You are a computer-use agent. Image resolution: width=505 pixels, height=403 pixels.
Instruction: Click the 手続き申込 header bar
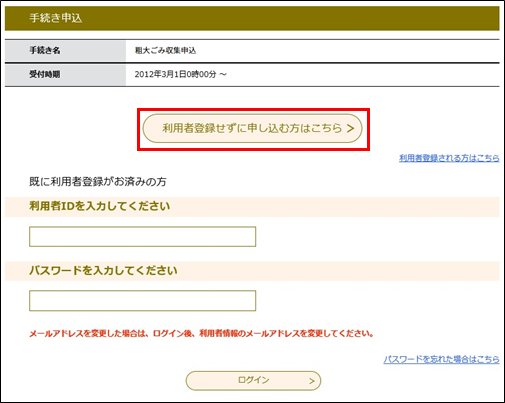pyautogui.click(x=252, y=18)
